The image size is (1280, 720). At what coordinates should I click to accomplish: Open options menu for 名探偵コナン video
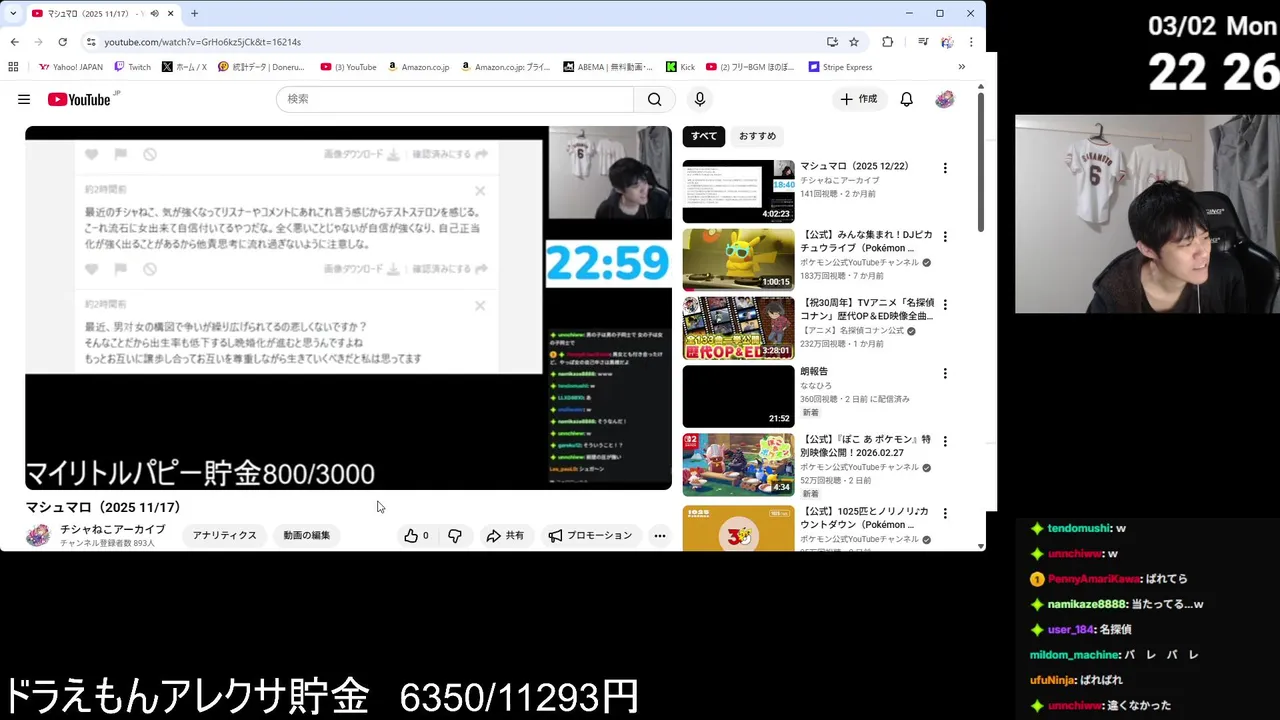click(x=945, y=305)
